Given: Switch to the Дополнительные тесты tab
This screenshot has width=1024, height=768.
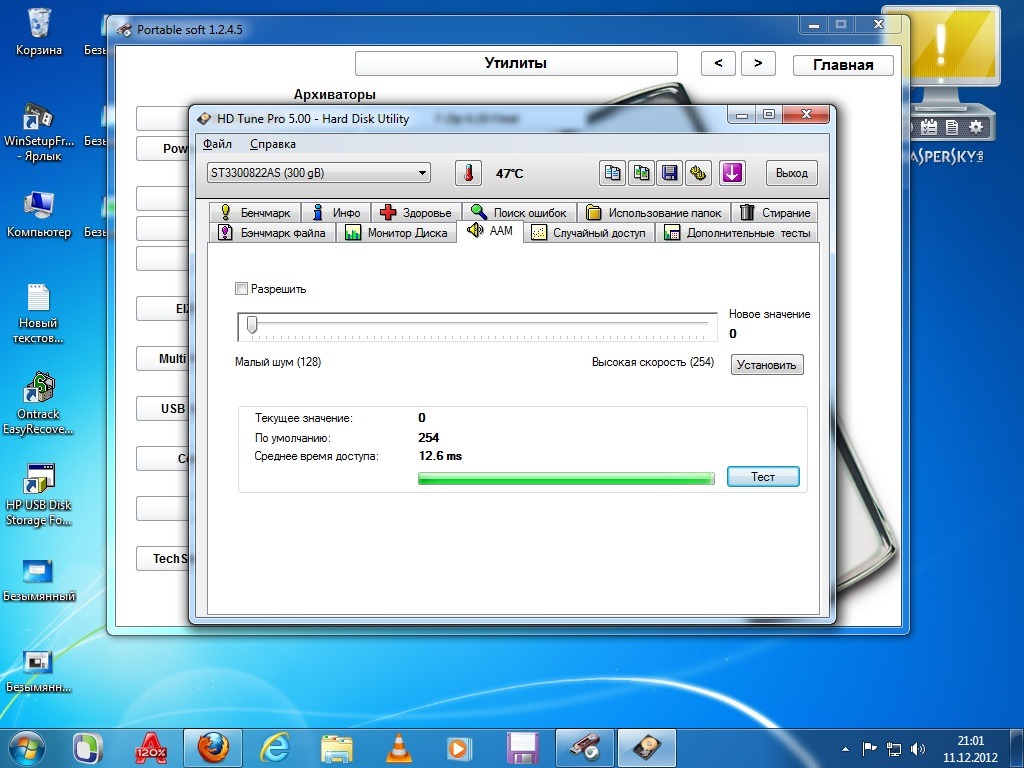Looking at the screenshot, I should (x=737, y=232).
